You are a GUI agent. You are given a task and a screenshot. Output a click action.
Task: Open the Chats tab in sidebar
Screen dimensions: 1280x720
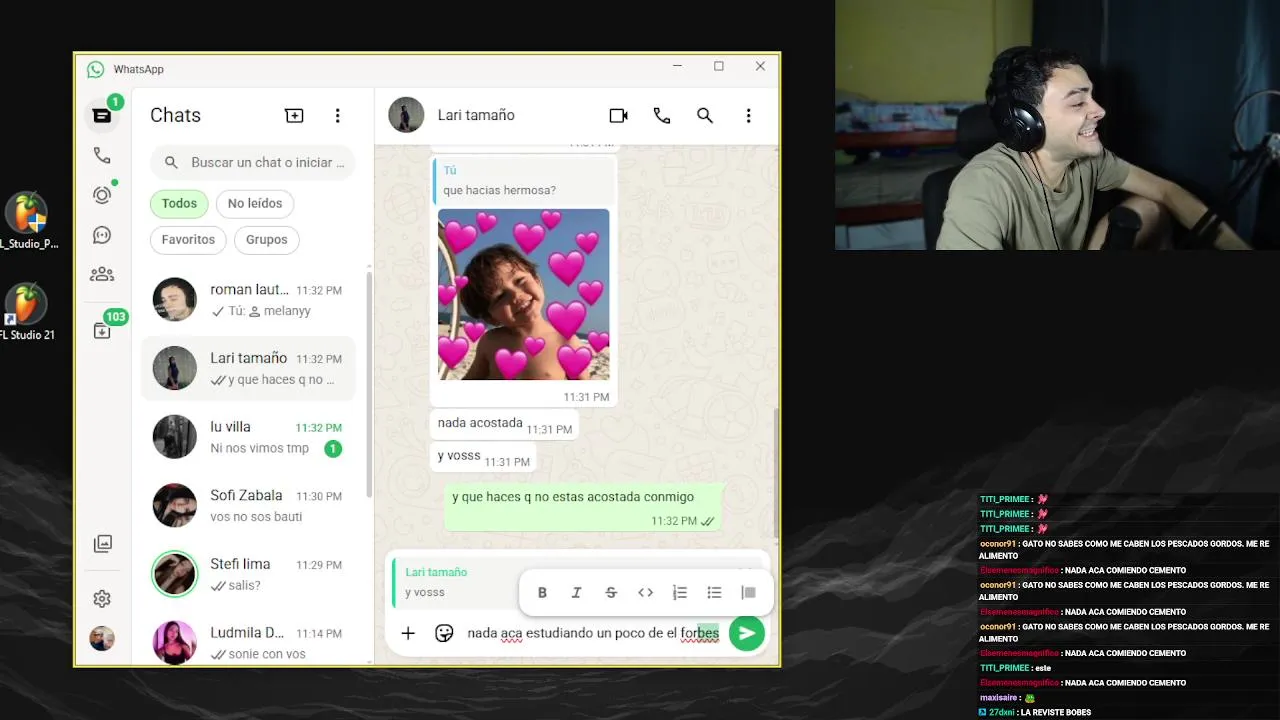(102, 115)
